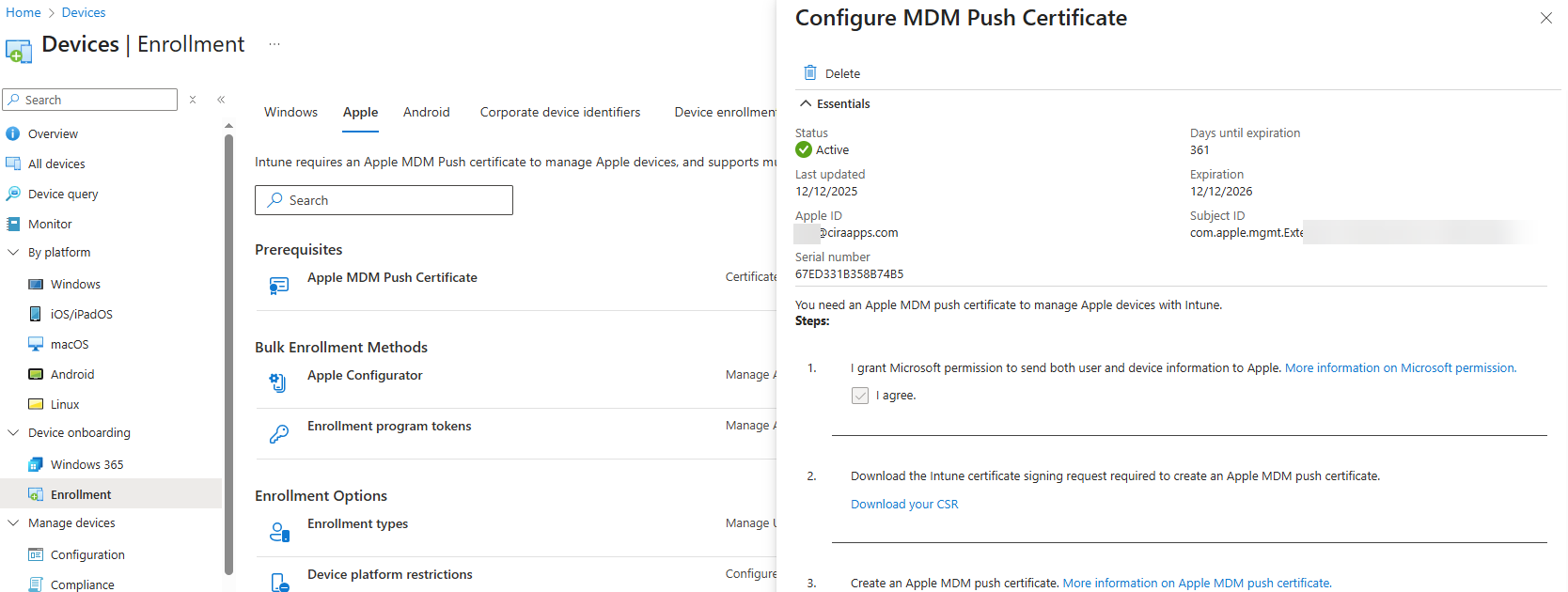Click the Monitor icon in sidebar
The height and width of the screenshot is (592, 1568).
coord(13,224)
